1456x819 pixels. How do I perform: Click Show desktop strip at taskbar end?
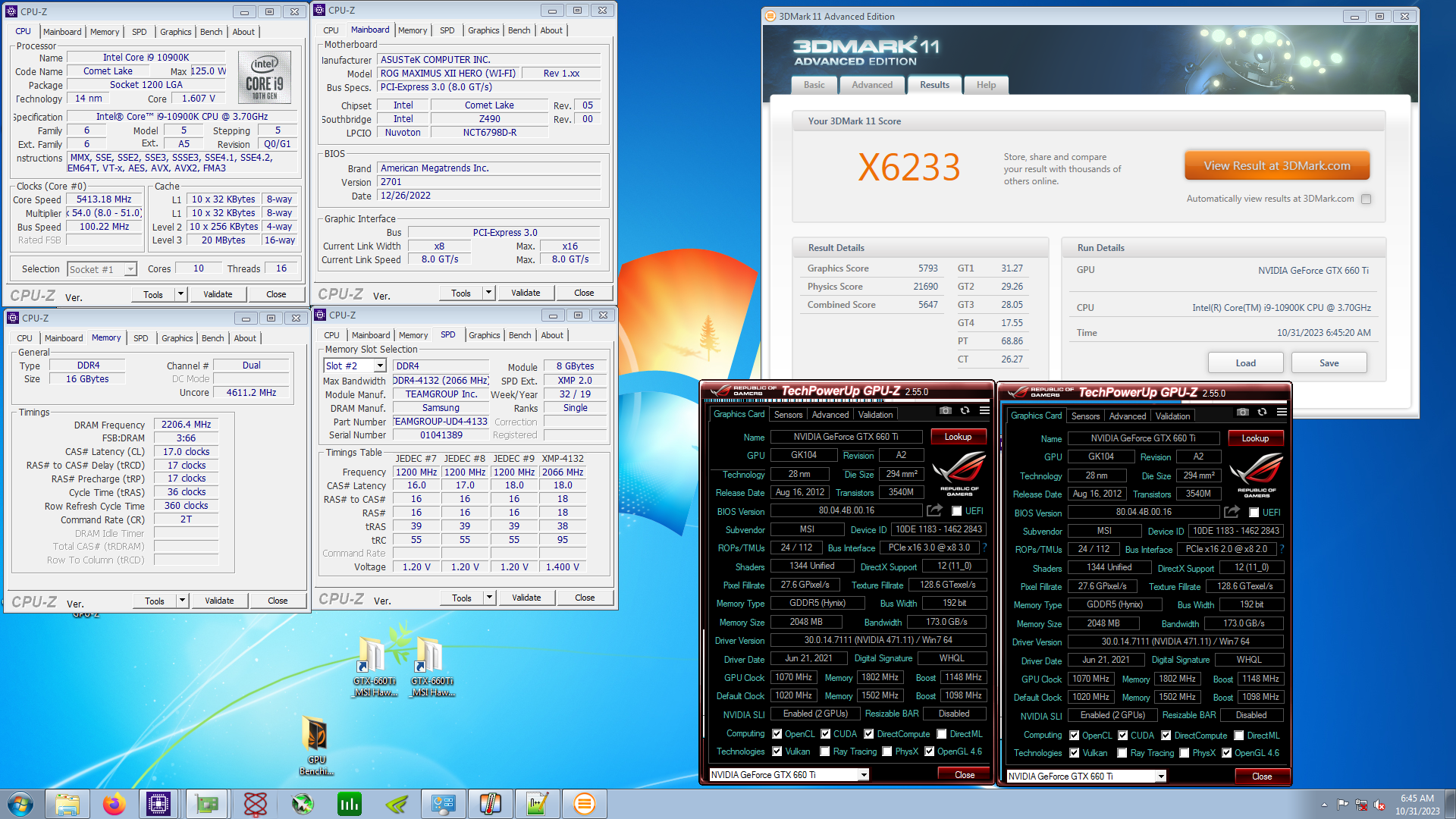1450,804
